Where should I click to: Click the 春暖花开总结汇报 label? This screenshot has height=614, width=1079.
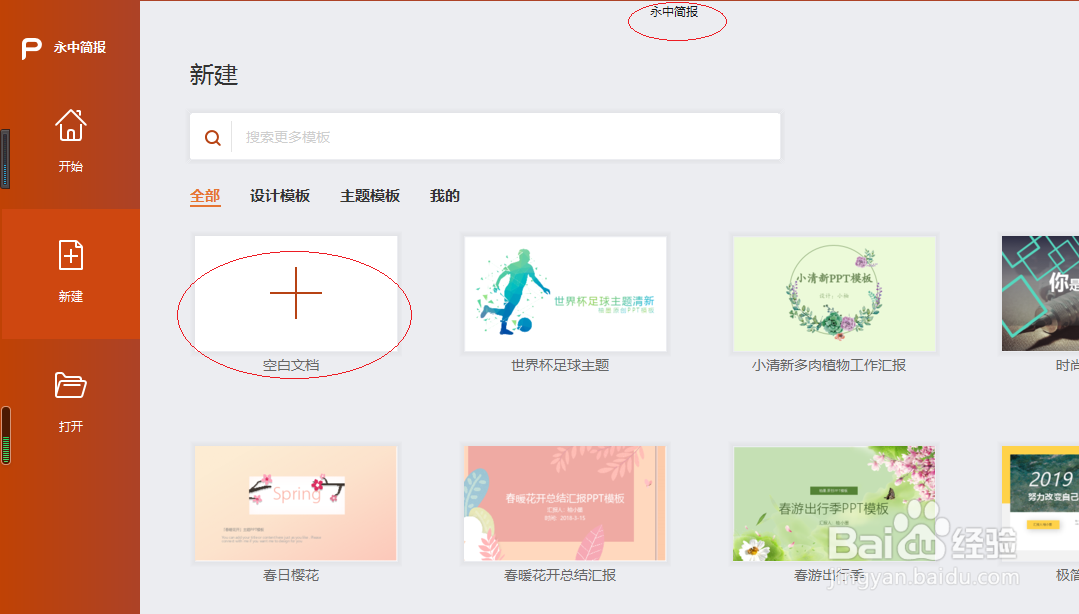coord(560,575)
